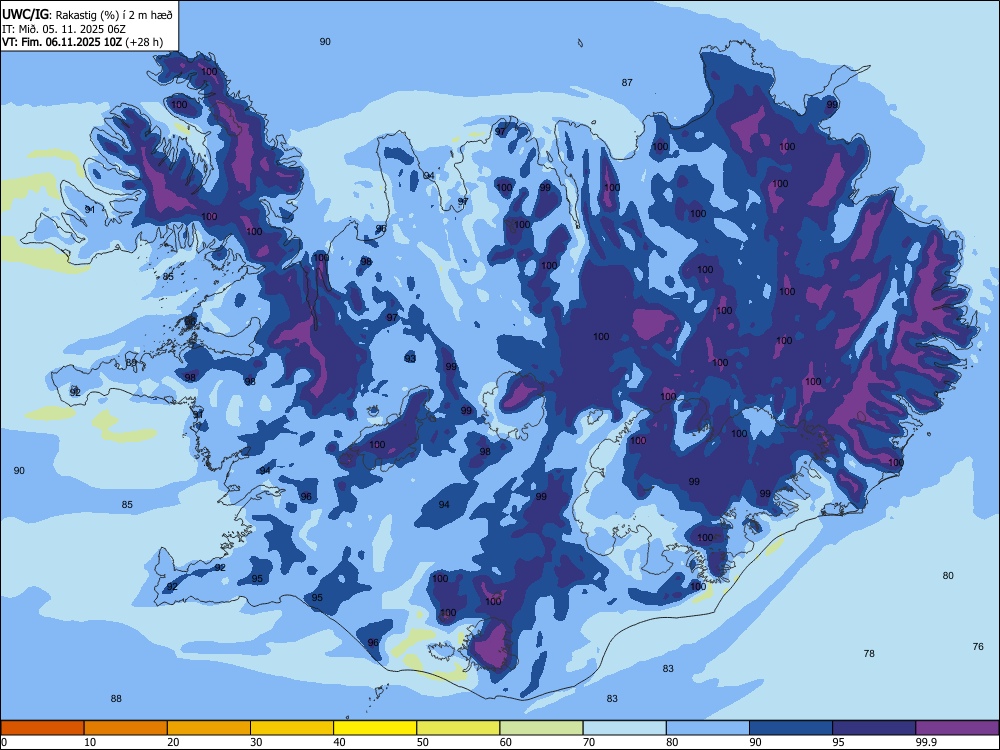Click the golden 30–40 legend swatch
1000x750 pixels.
pos(292,728)
